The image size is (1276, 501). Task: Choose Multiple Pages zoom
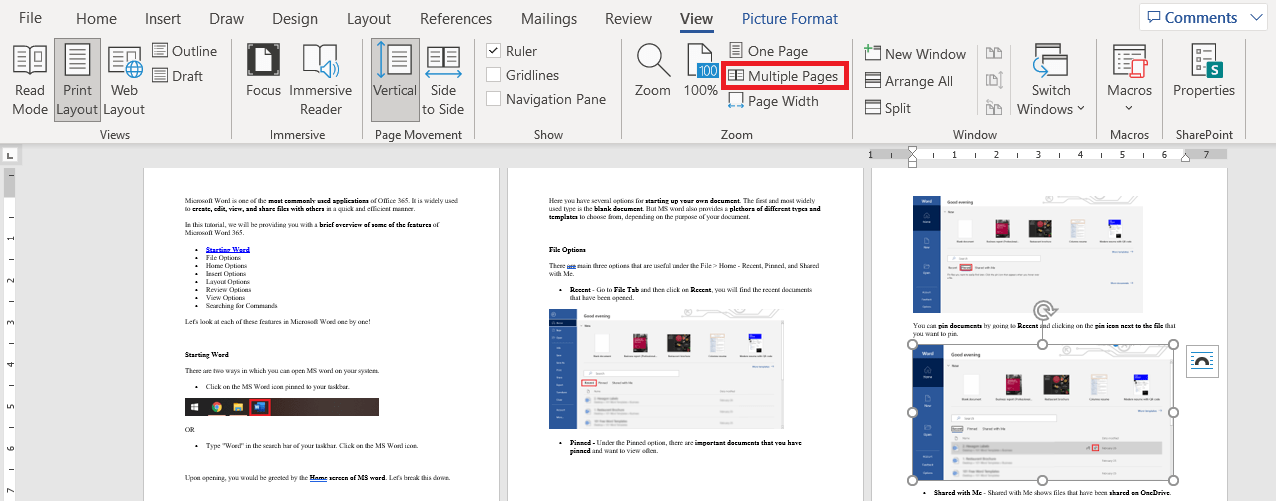point(783,76)
